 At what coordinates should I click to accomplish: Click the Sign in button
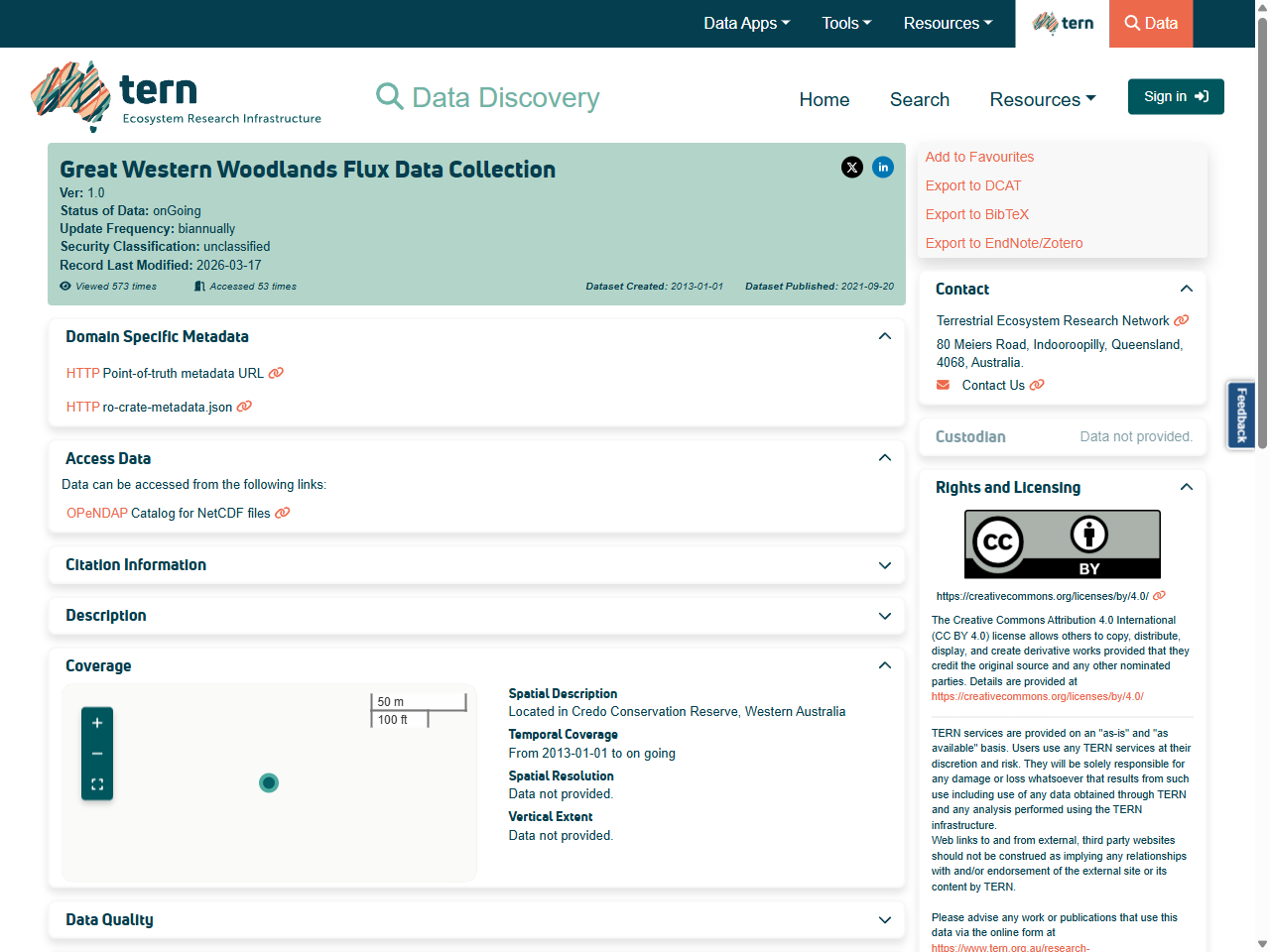point(1176,96)
